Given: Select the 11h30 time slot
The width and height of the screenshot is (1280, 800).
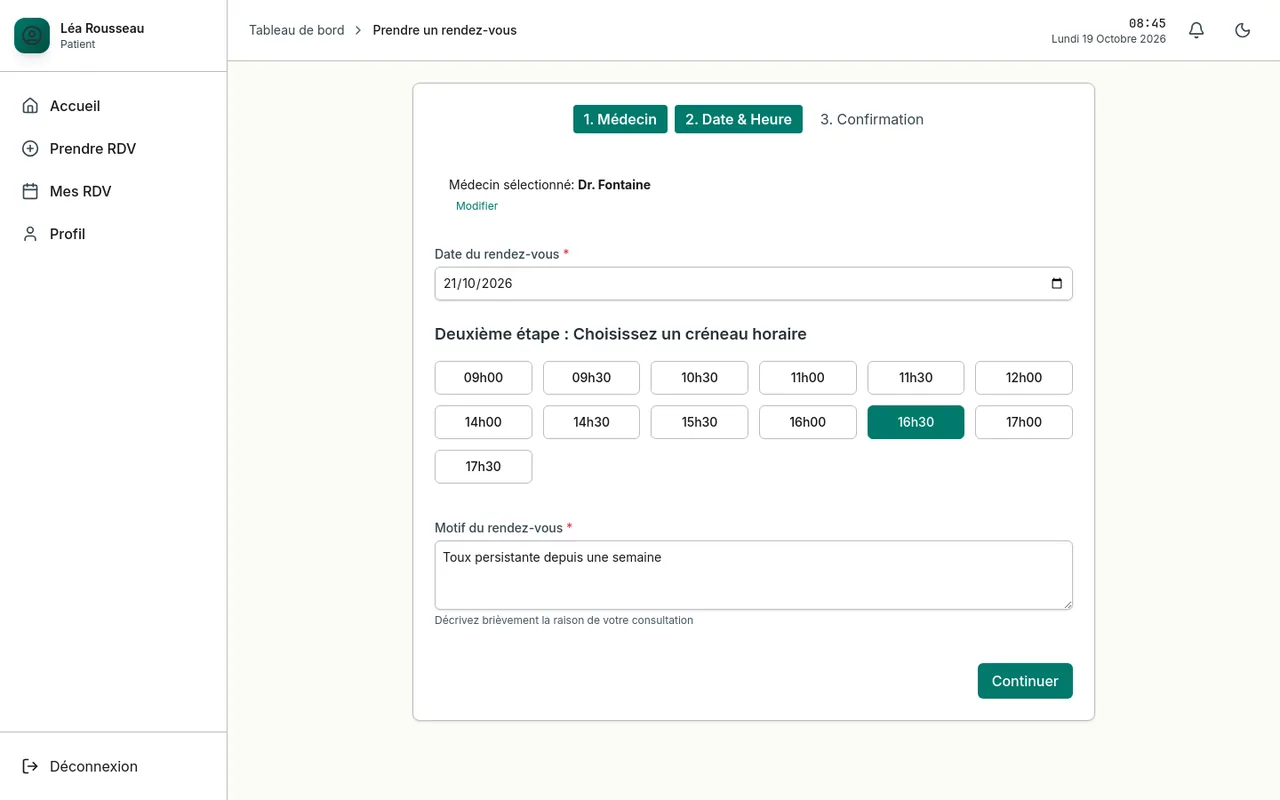Looking at the screenshot, I should 916,378.
